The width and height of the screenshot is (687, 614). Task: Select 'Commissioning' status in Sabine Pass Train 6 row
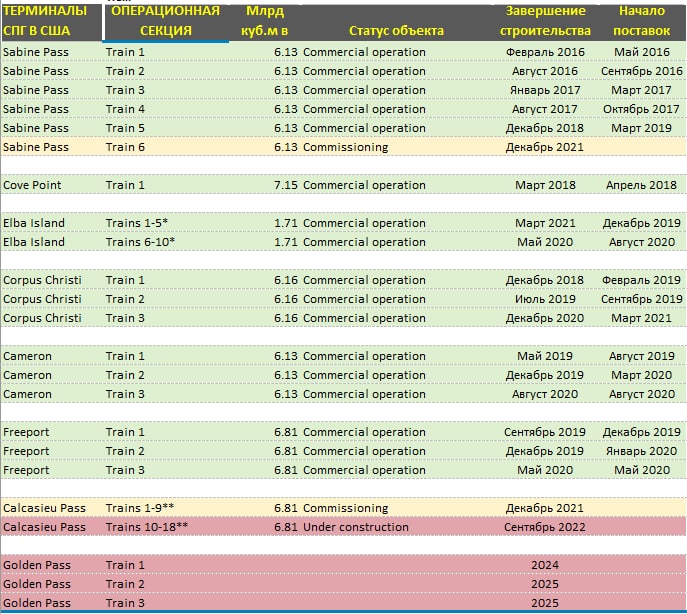coord(346,147)
